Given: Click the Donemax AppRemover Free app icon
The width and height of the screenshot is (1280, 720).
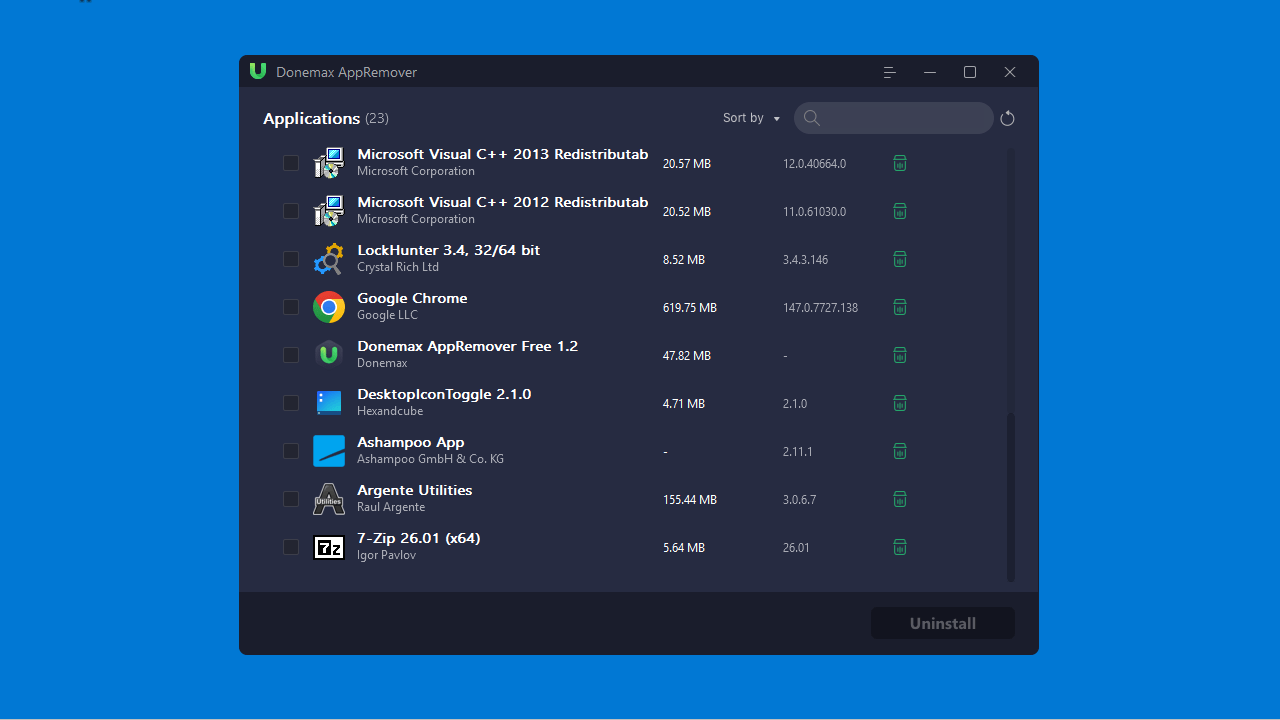Looking at the screenshot, I should (329, 355).
